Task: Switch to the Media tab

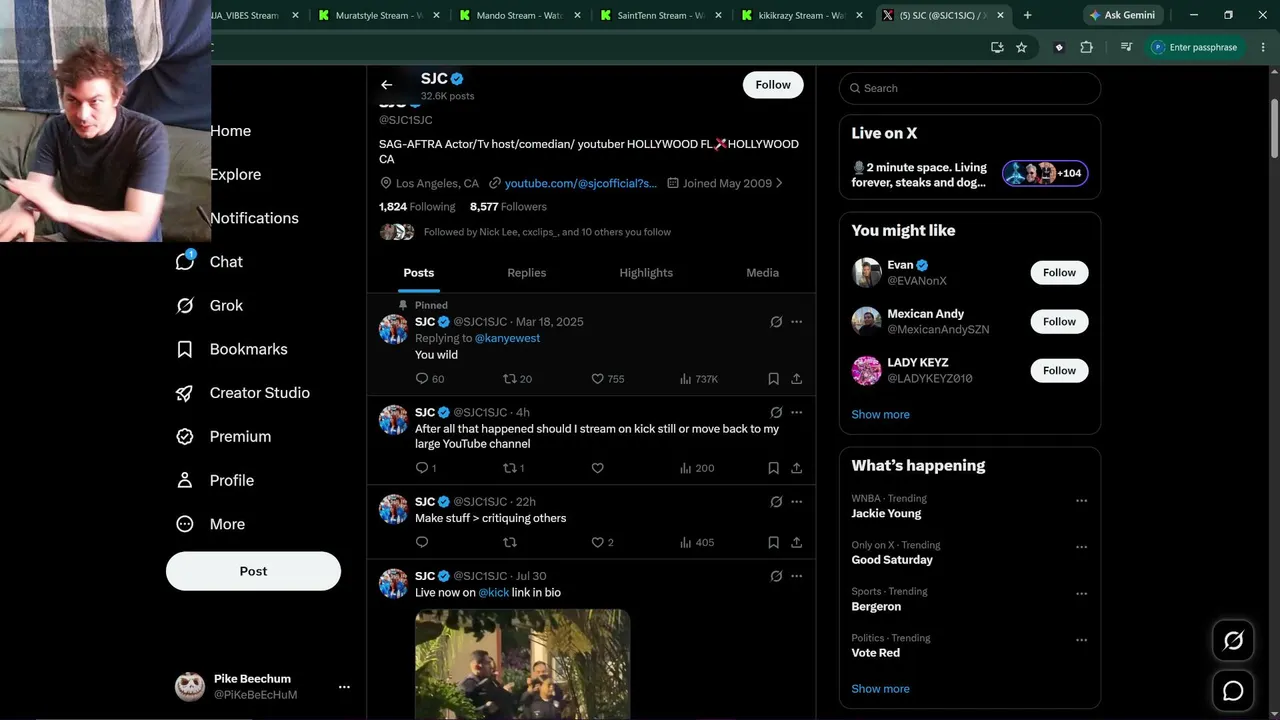Action: click(x=762, y=273)
